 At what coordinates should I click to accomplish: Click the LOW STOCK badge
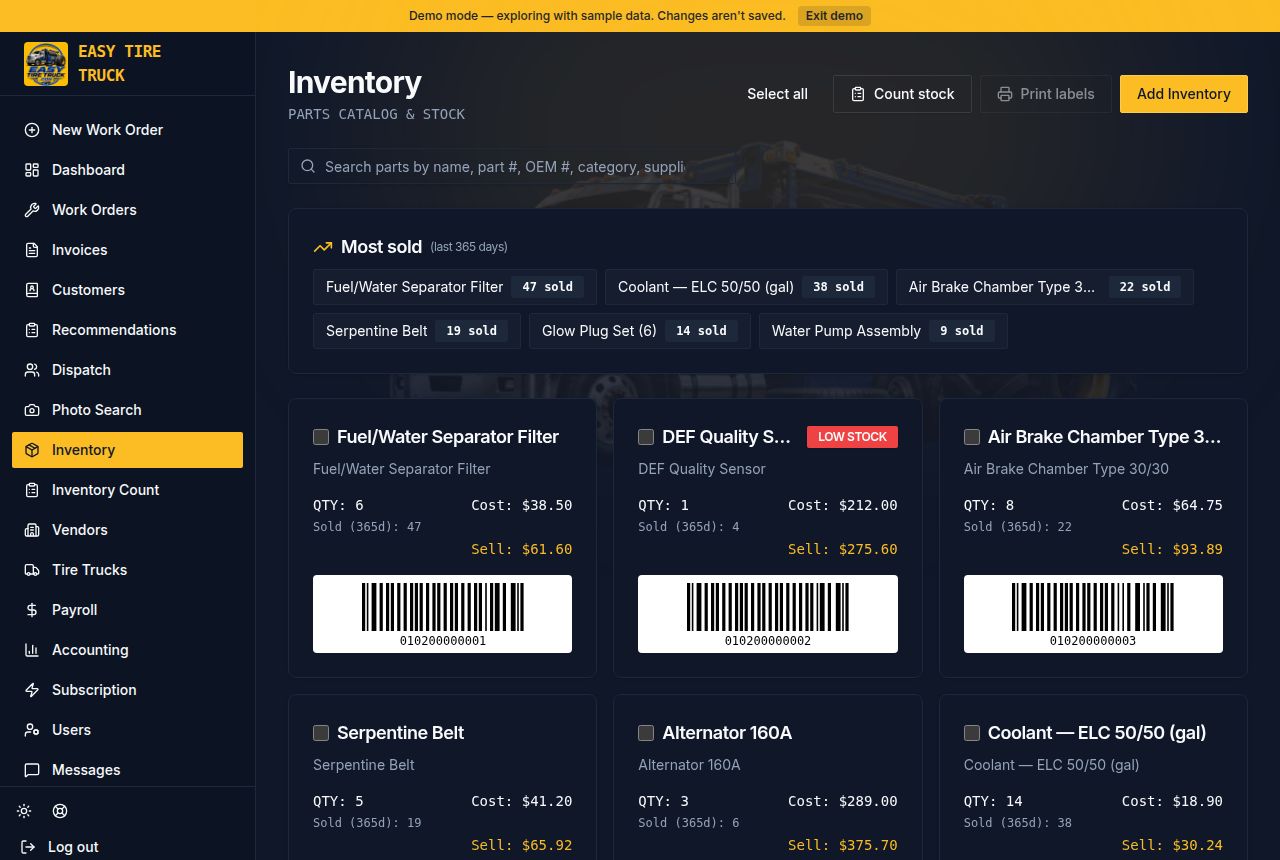852,437
